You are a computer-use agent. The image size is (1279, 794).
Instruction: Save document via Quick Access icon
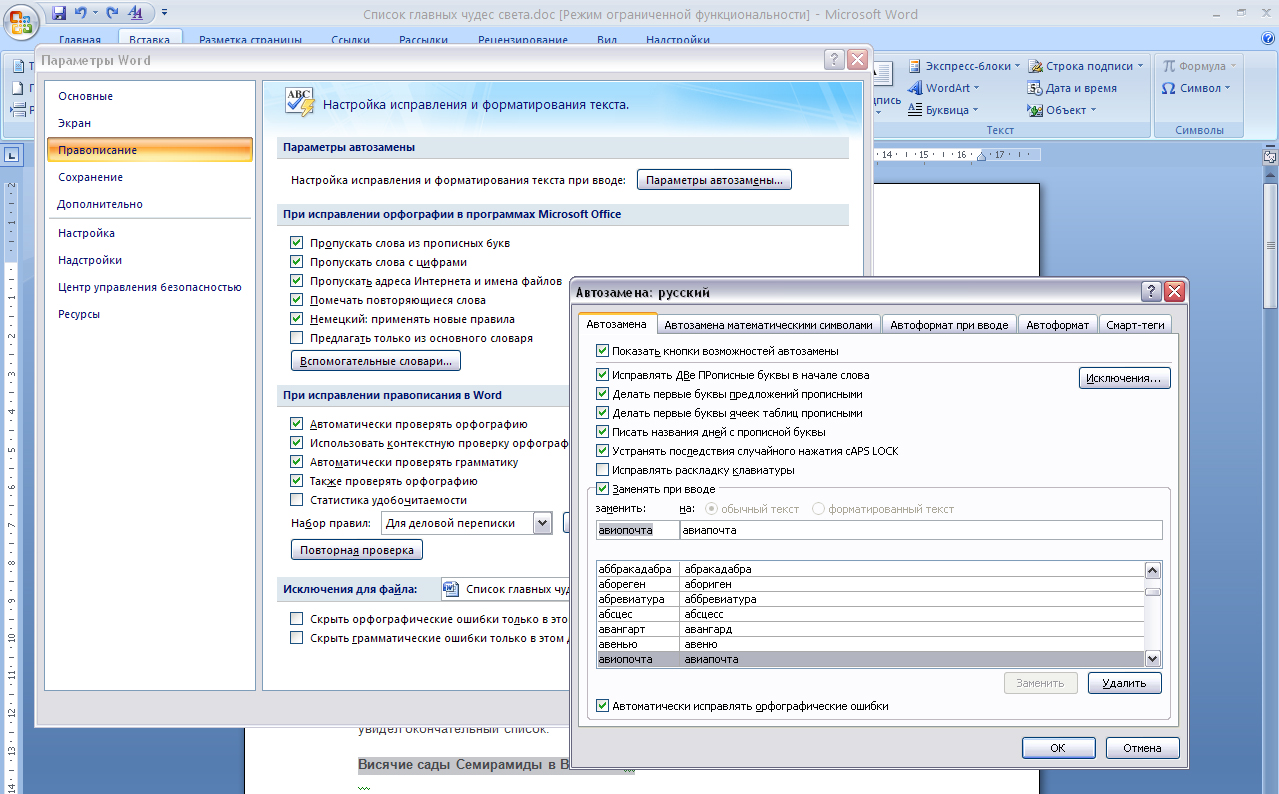click(59, 13)
